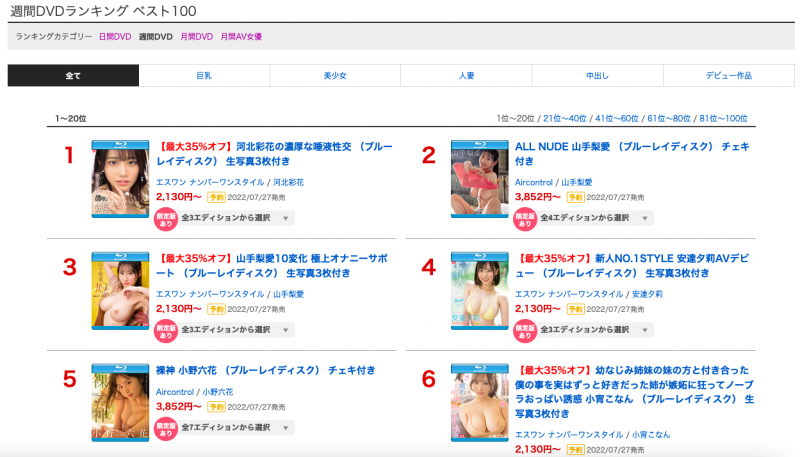Click the 限定版あり badge on rank 2
800x457 pixels.
[x=524, y=218]
